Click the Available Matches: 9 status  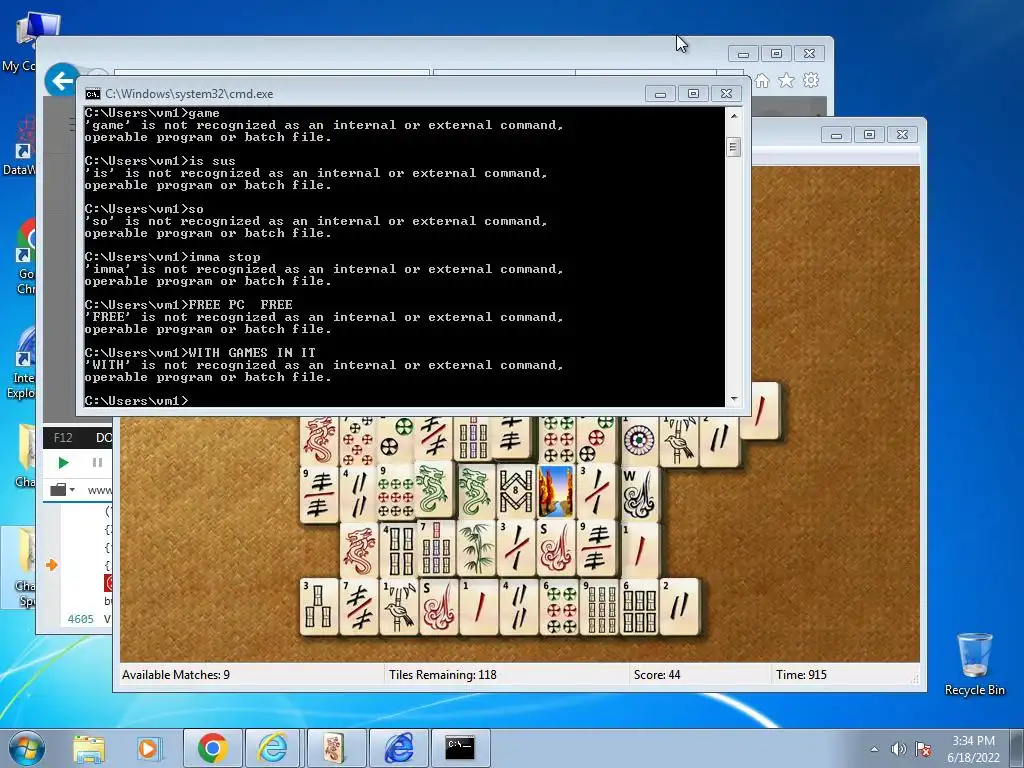pos(176,675)
